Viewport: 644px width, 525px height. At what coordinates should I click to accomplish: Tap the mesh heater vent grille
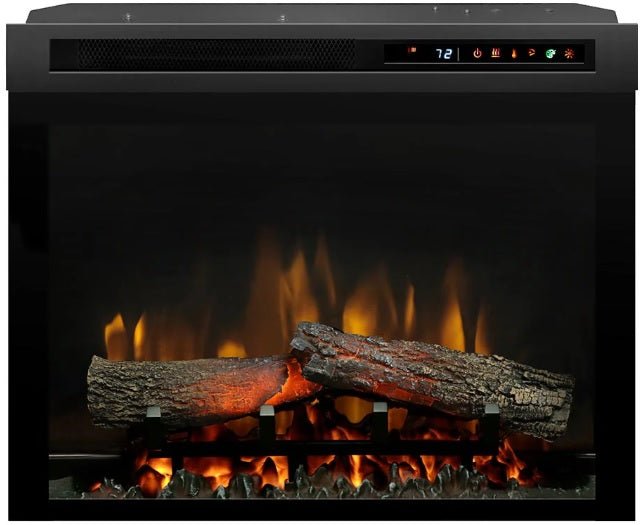coord(217,54)
